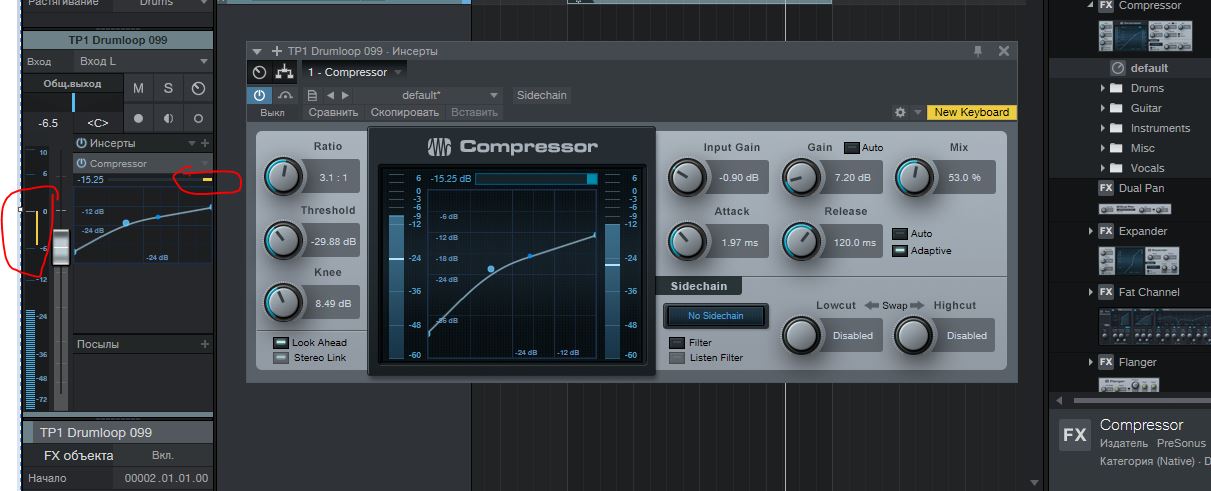Open the plugin window's top-left triangle menu
Viewport: 1211px width, 491px height.
point(257,51)
